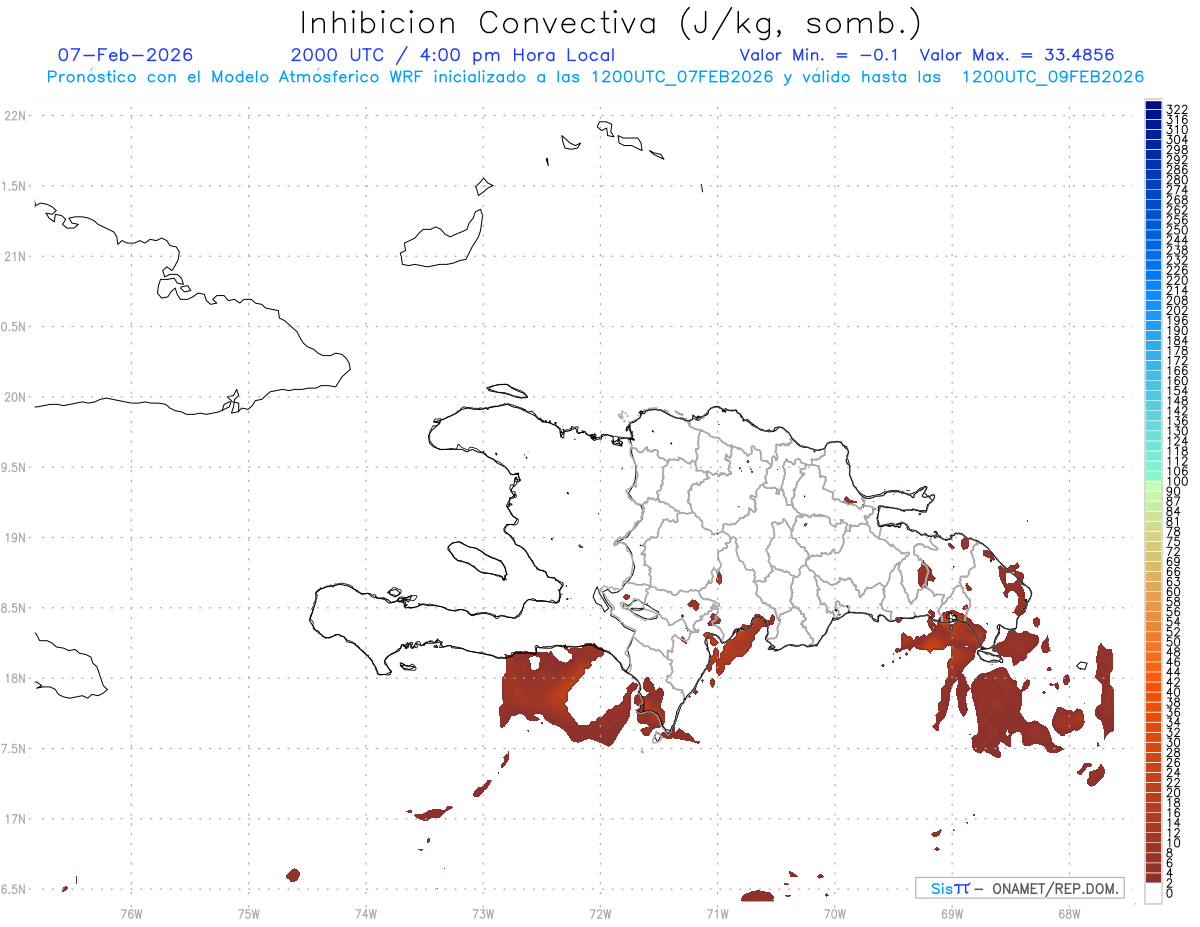The height and width of the screenshot is (927, 1200).
Task: Click the "68W" longitude label
Action: [x=1068, y=913]
